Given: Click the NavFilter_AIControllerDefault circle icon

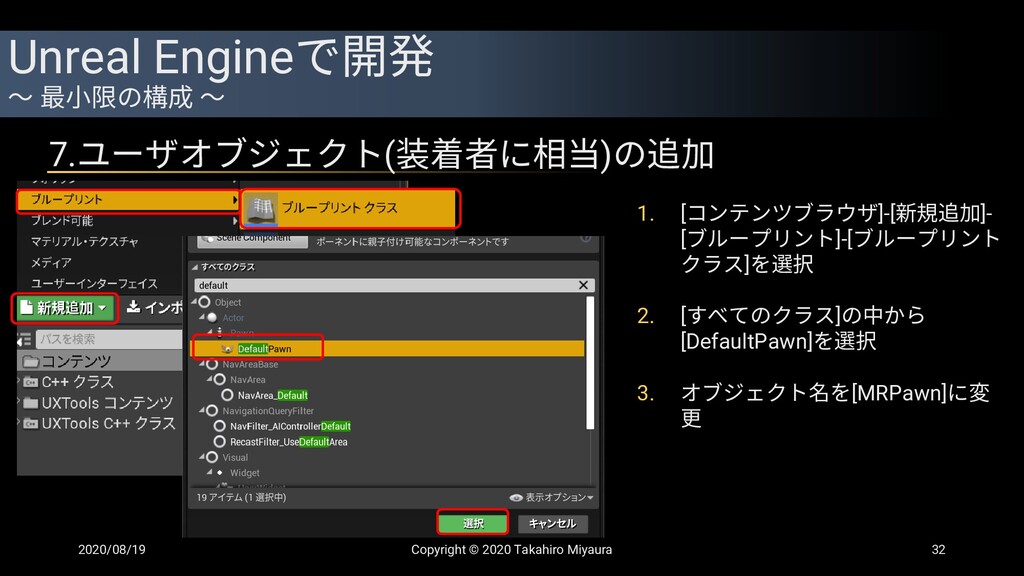Looking at the screenshot, I should pyautogui.click(x=220, y=426).
